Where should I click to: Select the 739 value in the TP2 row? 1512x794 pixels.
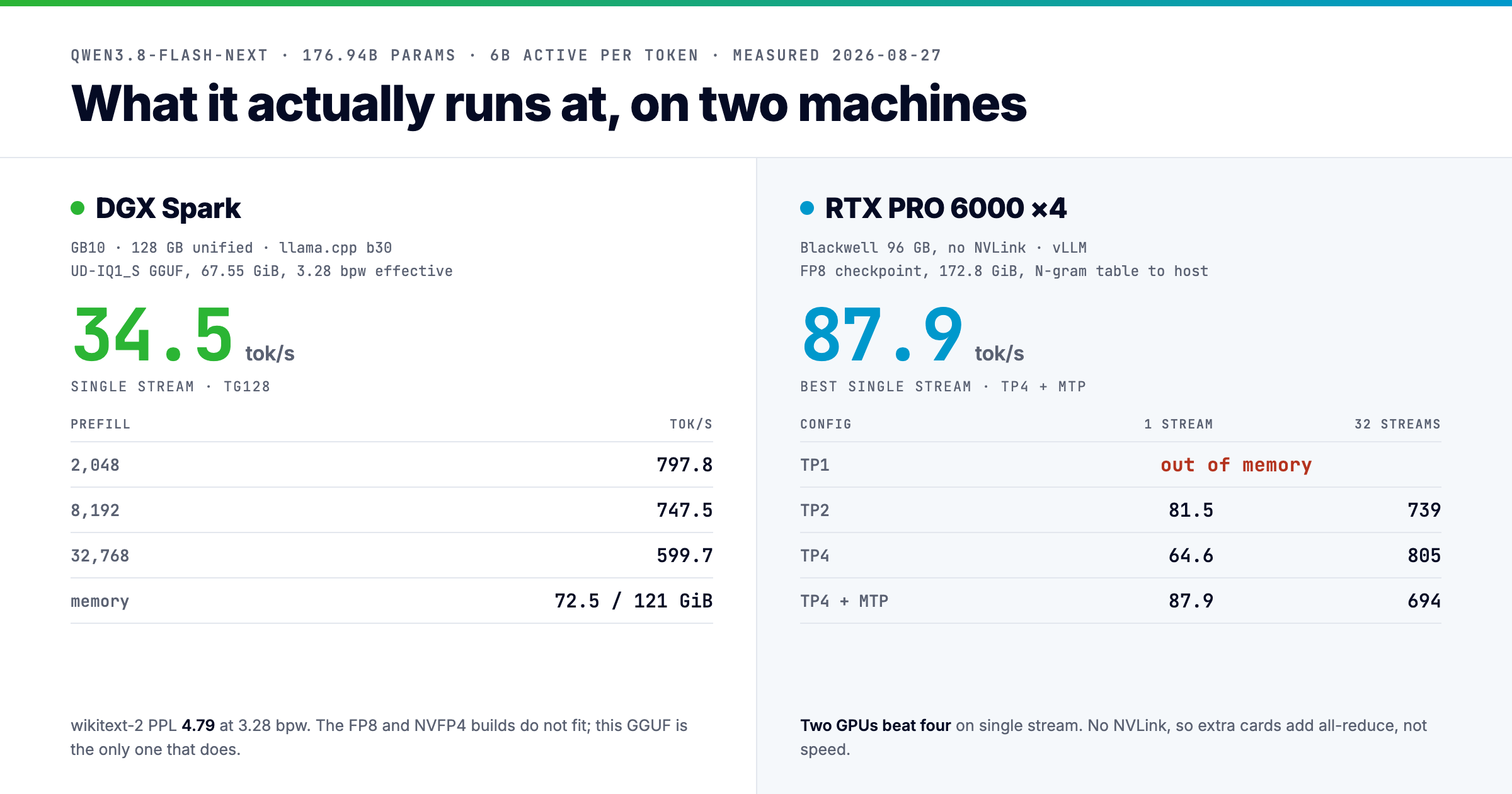(x=1424, y=510)
